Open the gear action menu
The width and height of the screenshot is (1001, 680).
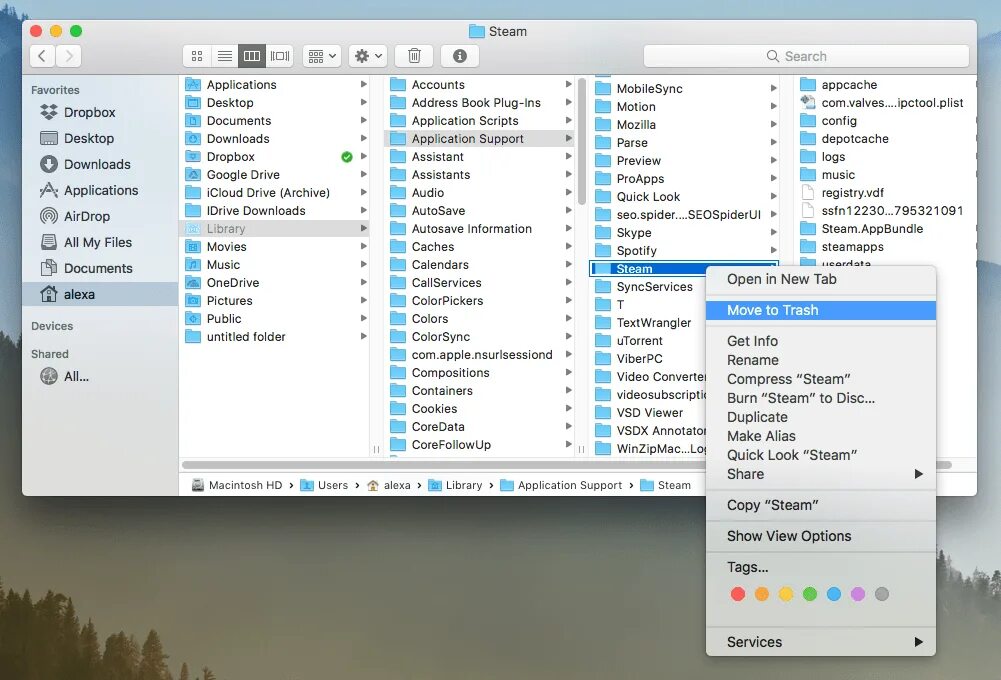click(x=368, y=56)
